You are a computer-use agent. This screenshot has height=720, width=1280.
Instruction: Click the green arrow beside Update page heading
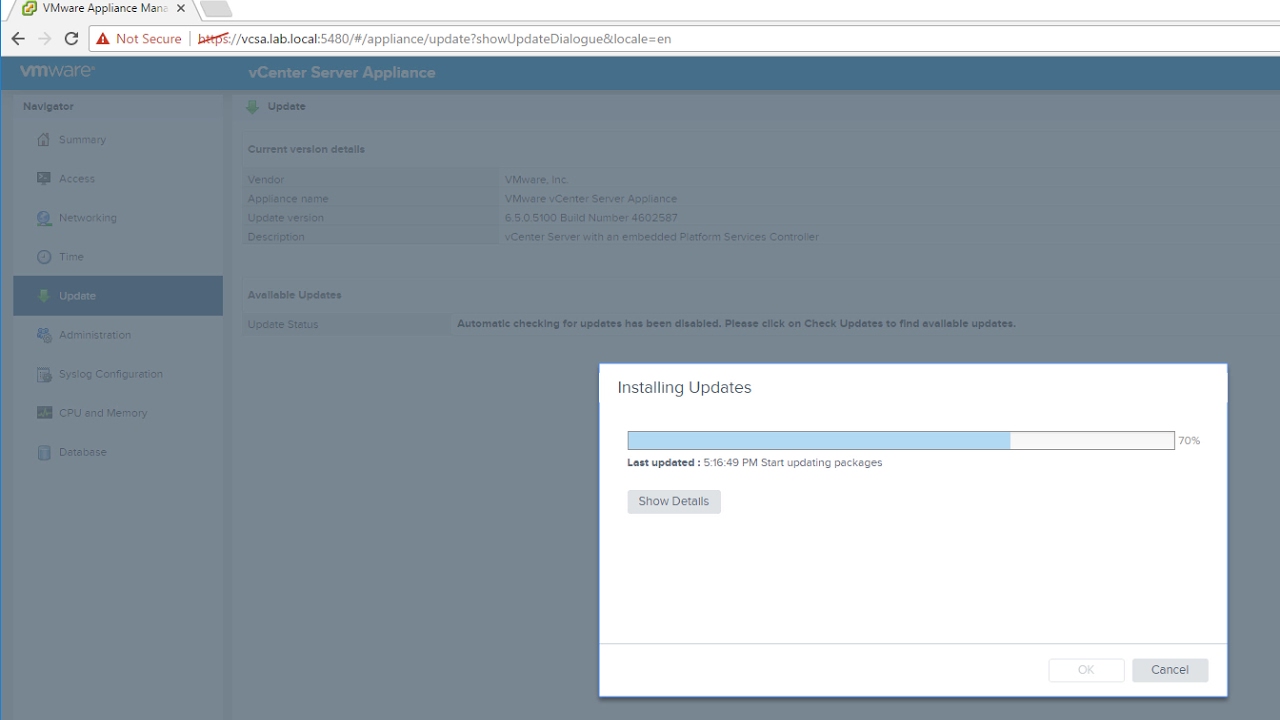pyautogui.click(x=253, y=107)
